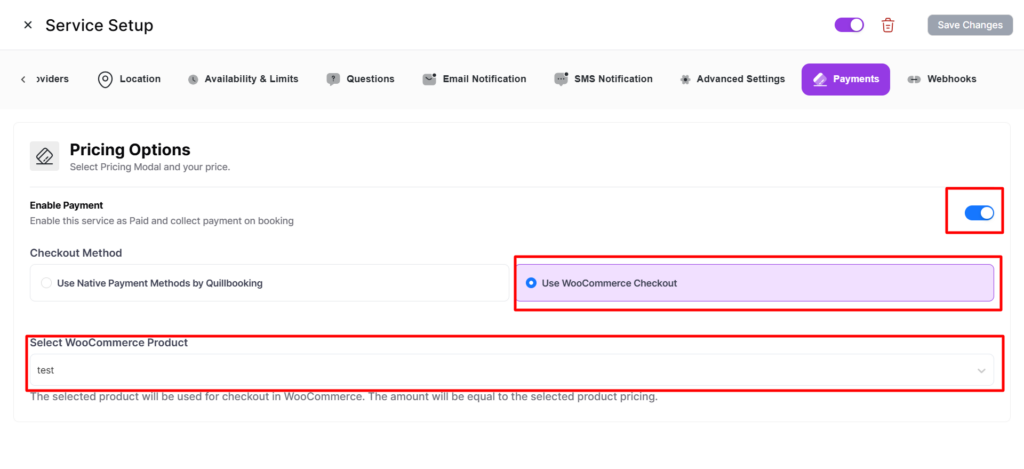Click the Pricing Options header icon
The height and width of the screenshot is (469, 1024).
(x=45, y=155)
